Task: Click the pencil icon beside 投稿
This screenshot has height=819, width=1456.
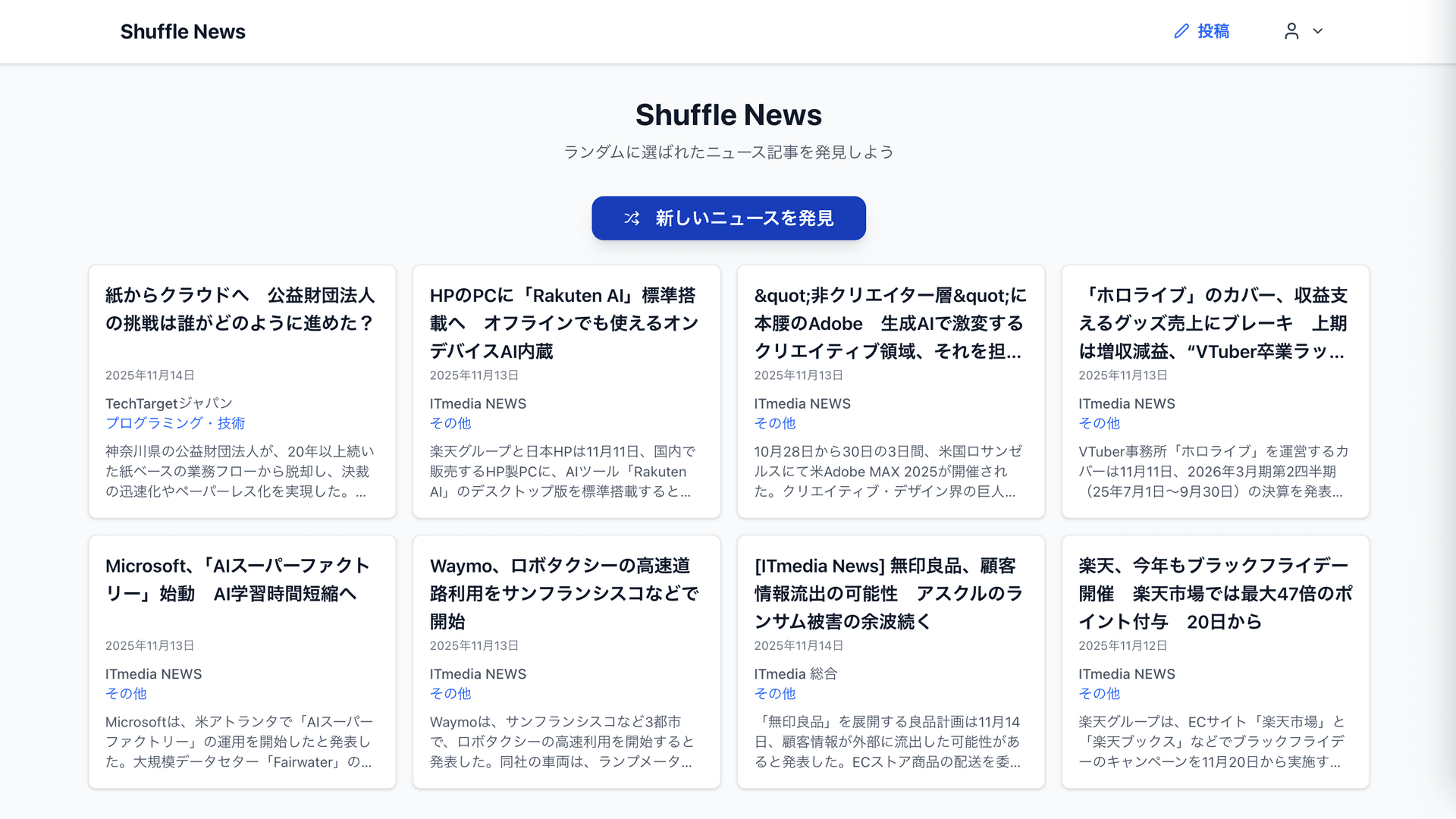Action: tap(1181, 31)
